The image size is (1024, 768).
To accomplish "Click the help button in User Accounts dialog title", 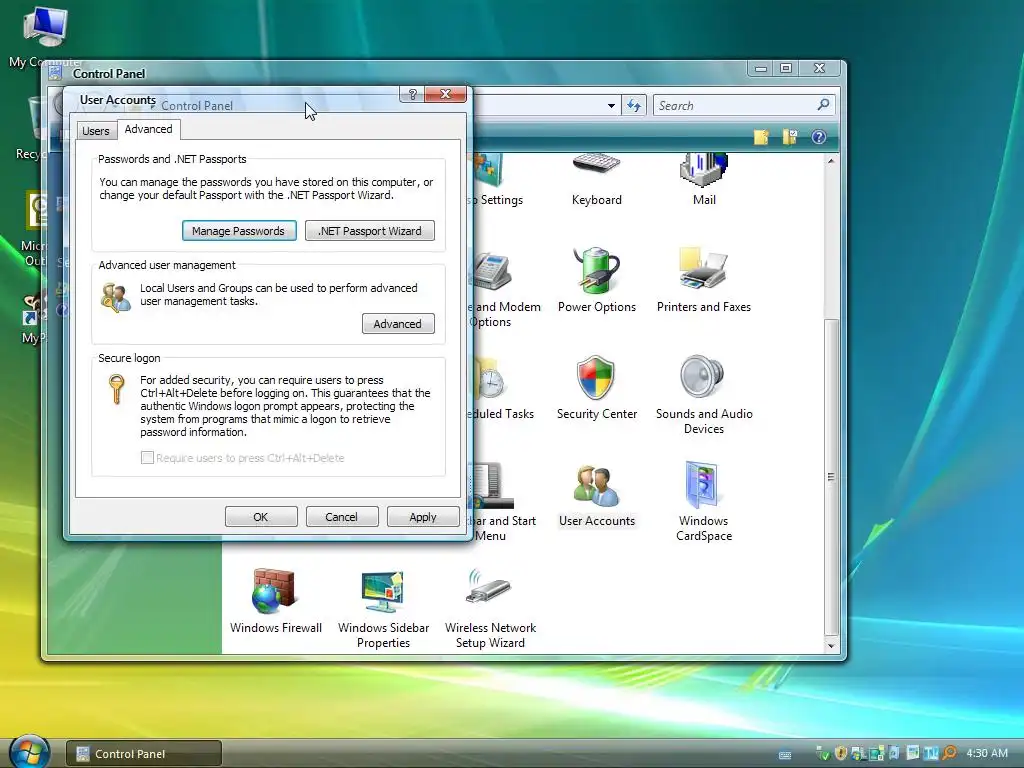I will point(412,94).
